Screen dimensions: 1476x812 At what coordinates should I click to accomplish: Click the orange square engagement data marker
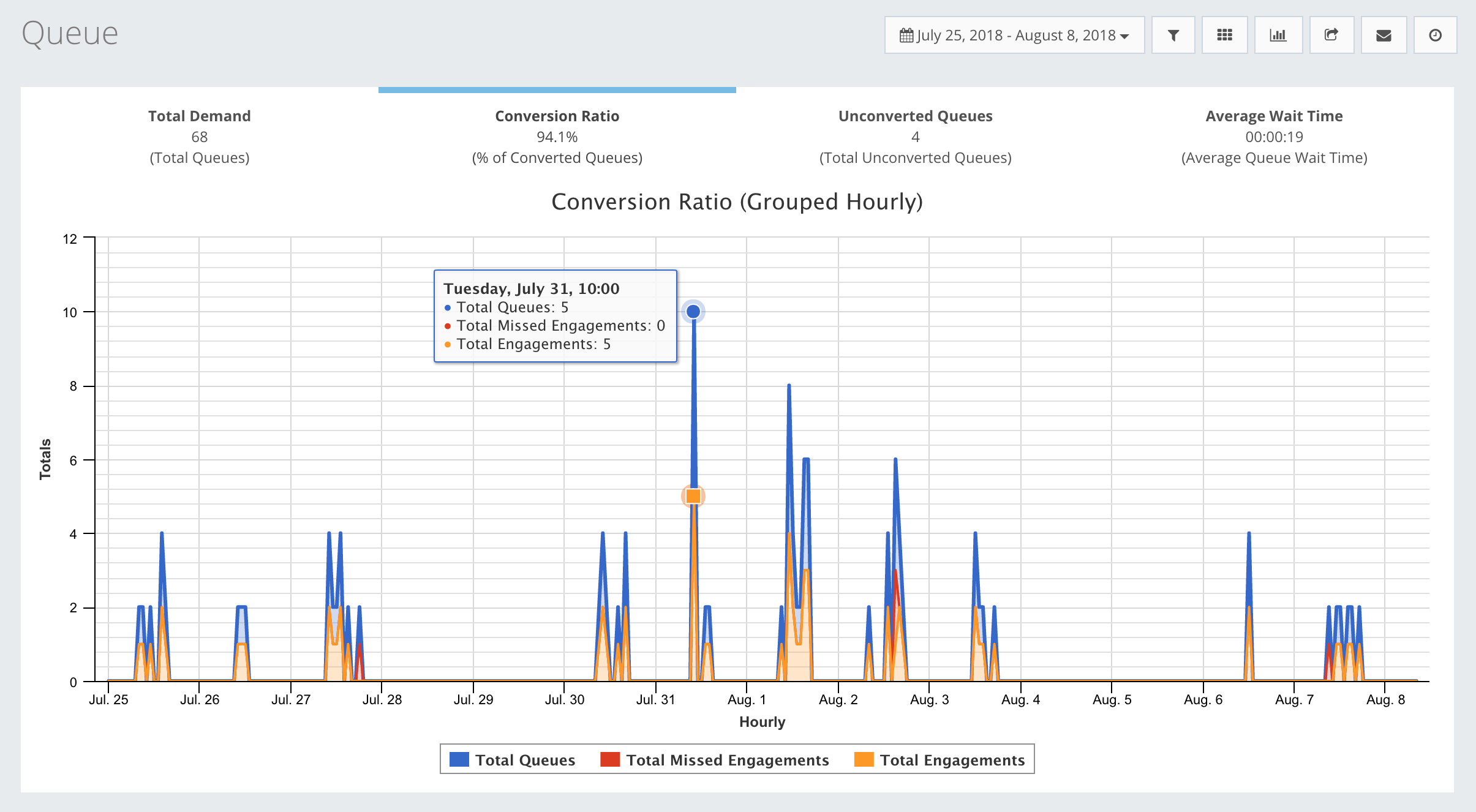click(693, 496)
